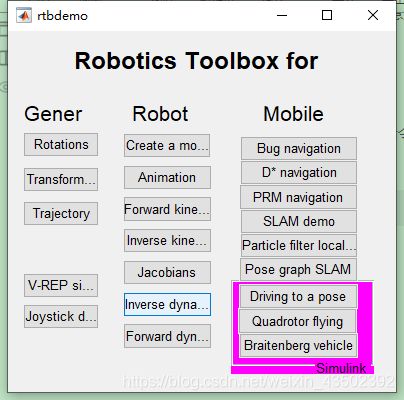Screen dimensions: 404x400
Task: Open the Rotations demo
Action: [x=61, y=145]
